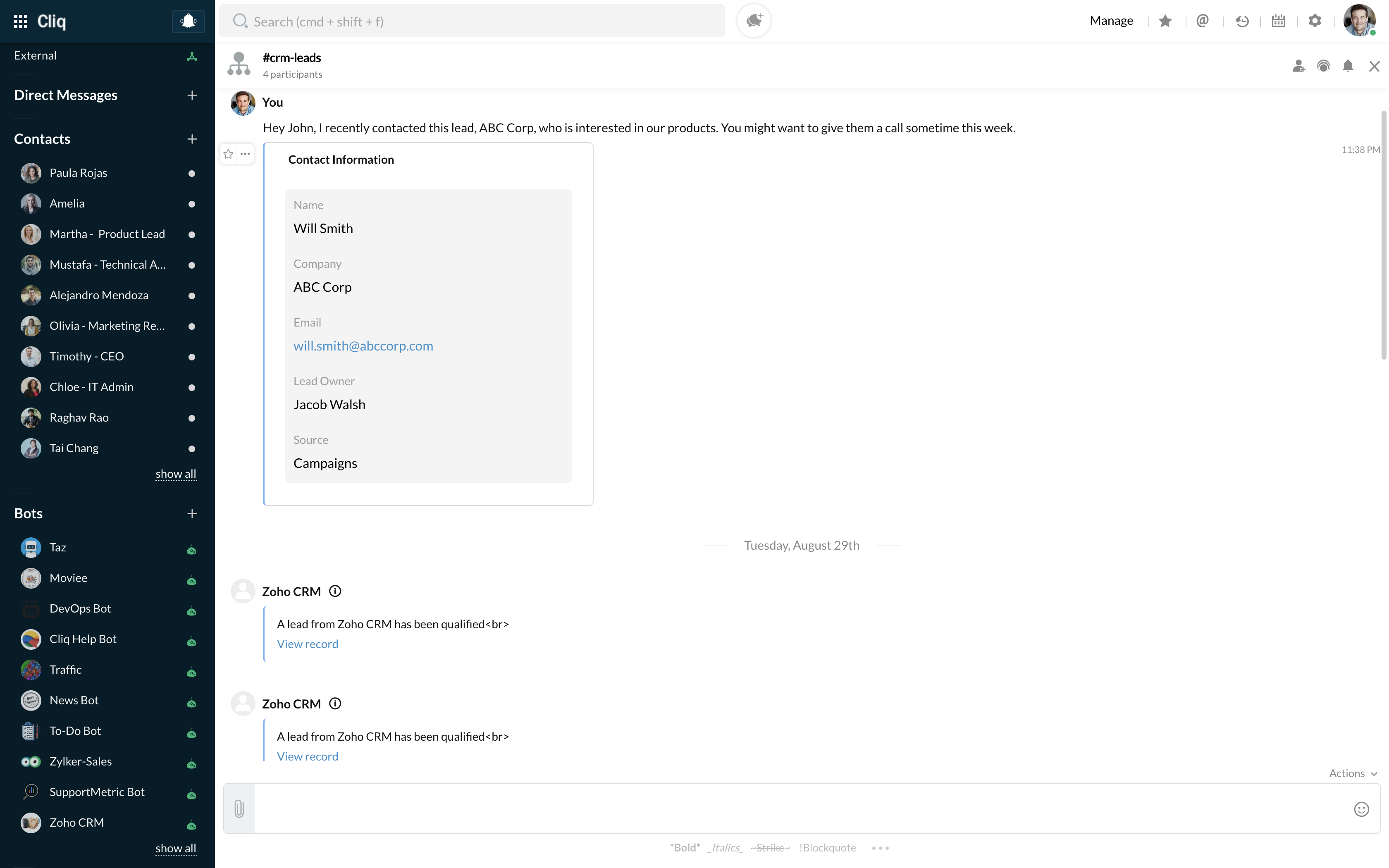Click the quick chat bubble icon
Screen dimensions: 1389x868
pyautogui.click(x=754, y=21)
